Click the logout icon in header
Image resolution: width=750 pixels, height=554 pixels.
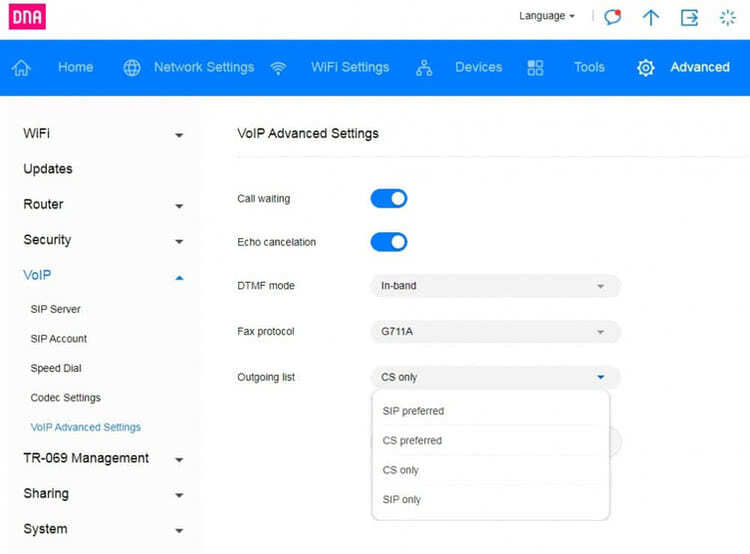click(x=689, y=18)
